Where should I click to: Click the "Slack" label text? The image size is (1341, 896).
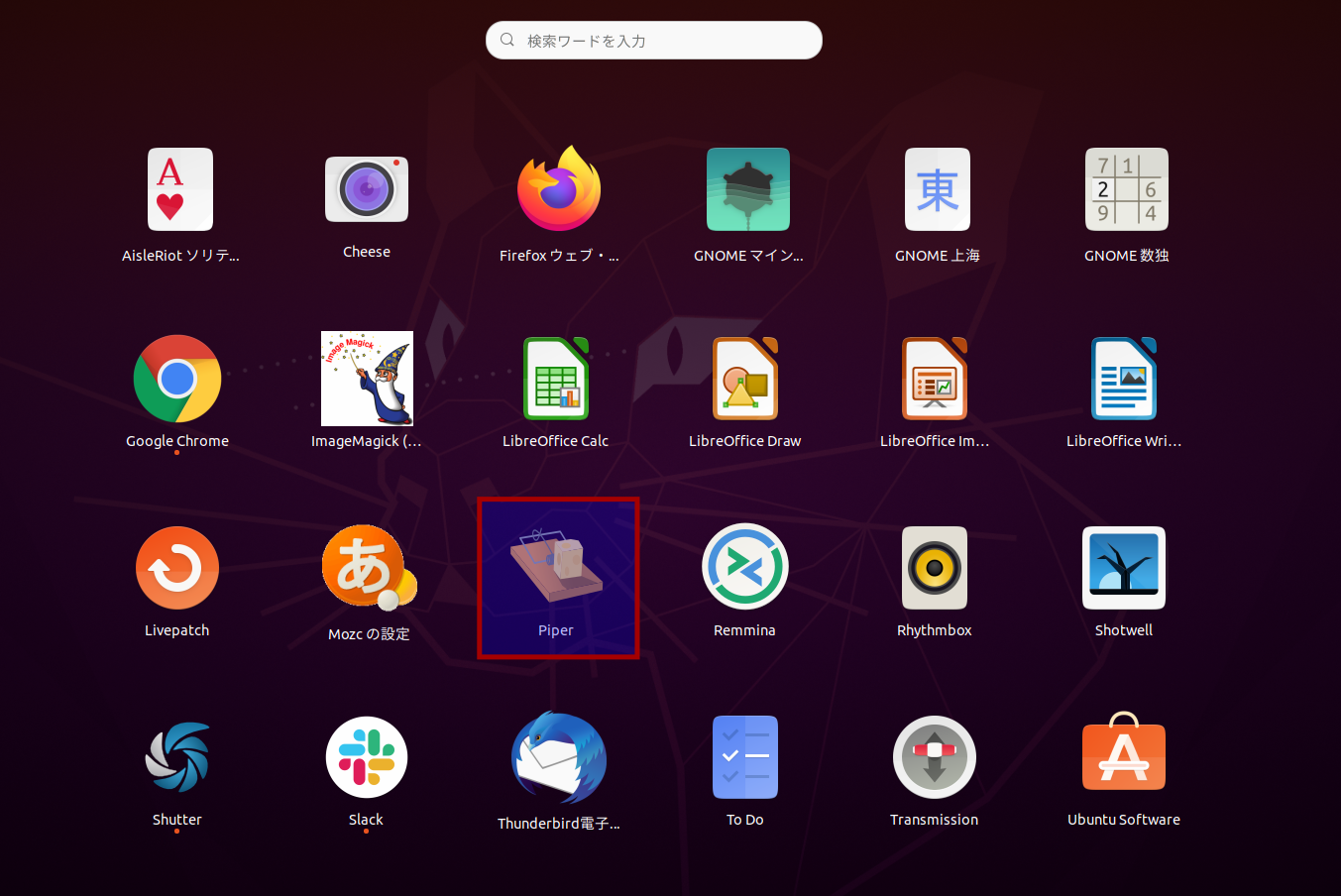coord(367,820)
